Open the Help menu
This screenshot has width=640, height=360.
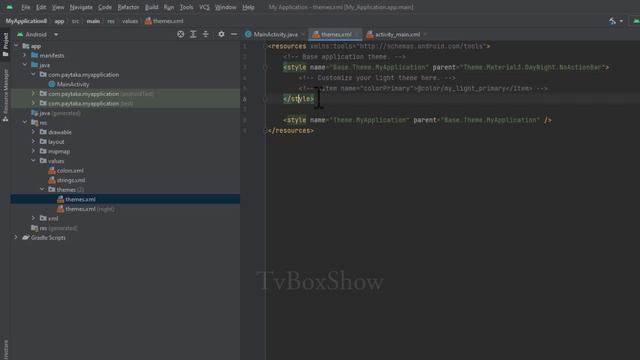tap(248, 7)
